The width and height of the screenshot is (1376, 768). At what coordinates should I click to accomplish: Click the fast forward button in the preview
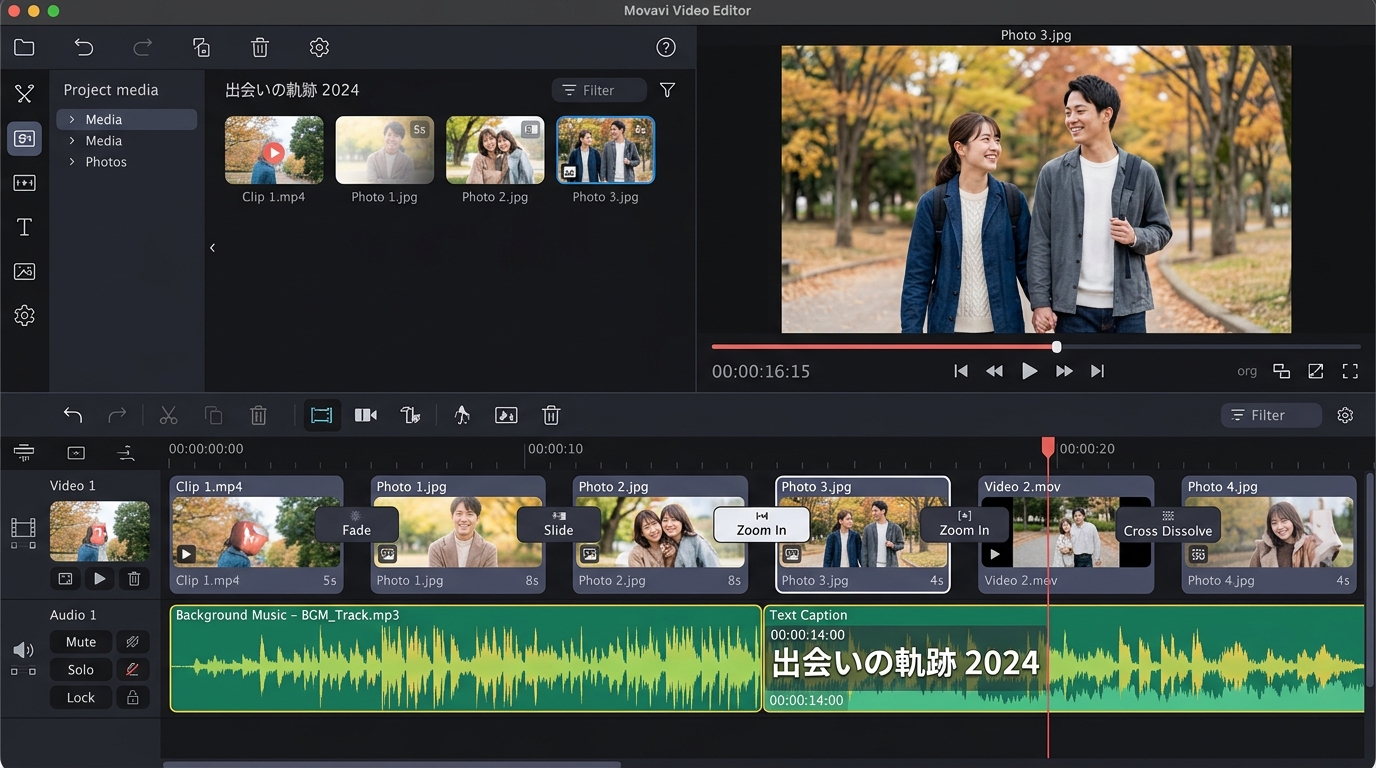pos(1064,371)
